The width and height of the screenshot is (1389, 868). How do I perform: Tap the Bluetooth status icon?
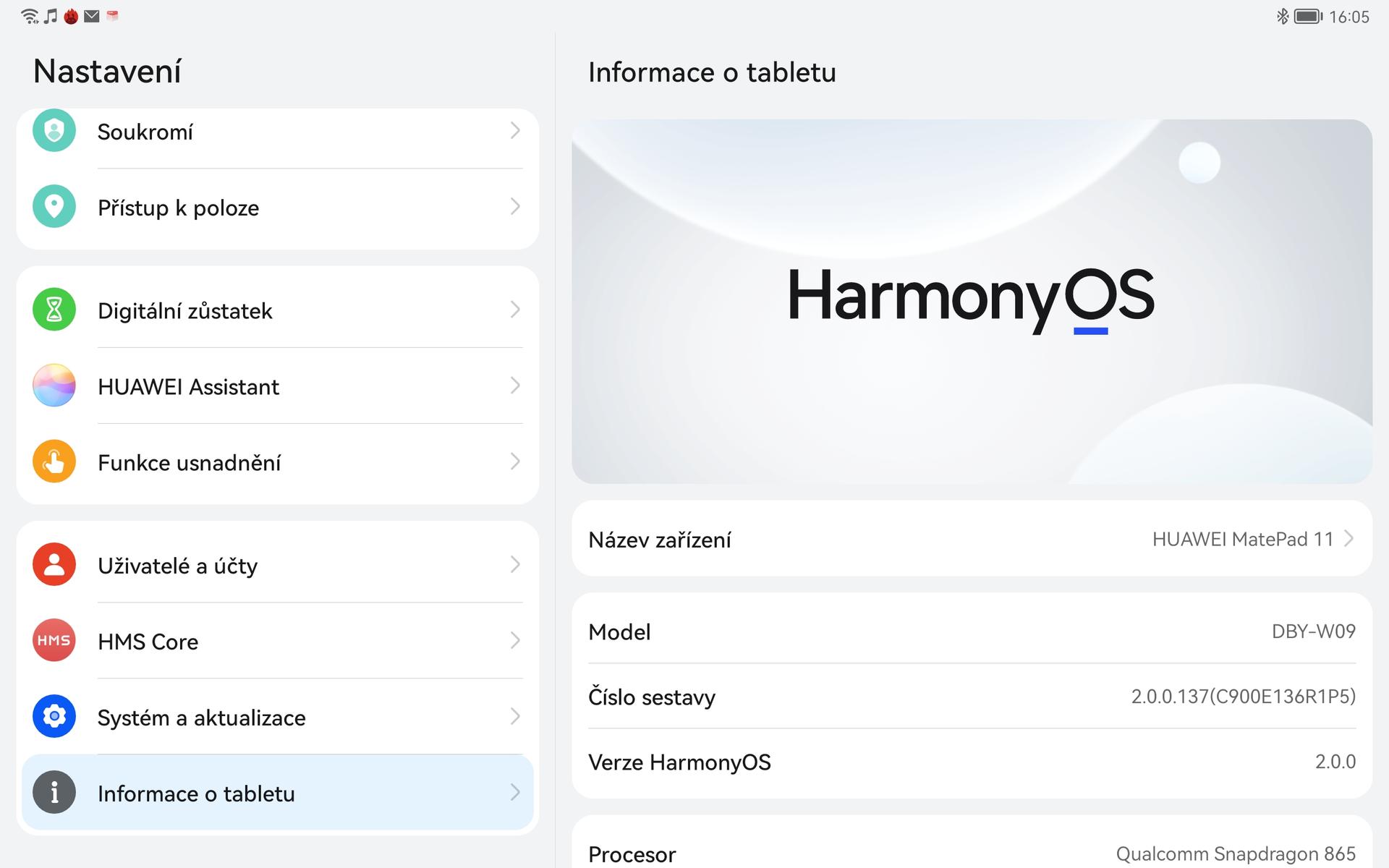pos(1282,16)
